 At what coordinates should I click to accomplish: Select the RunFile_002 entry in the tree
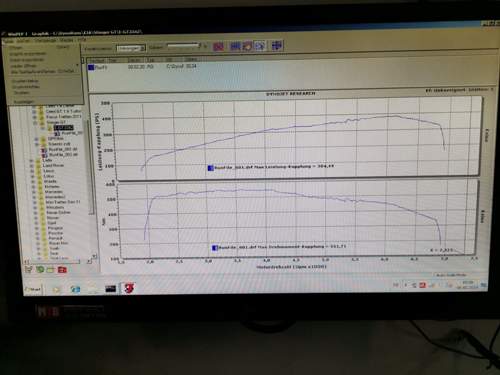[63, 150]
